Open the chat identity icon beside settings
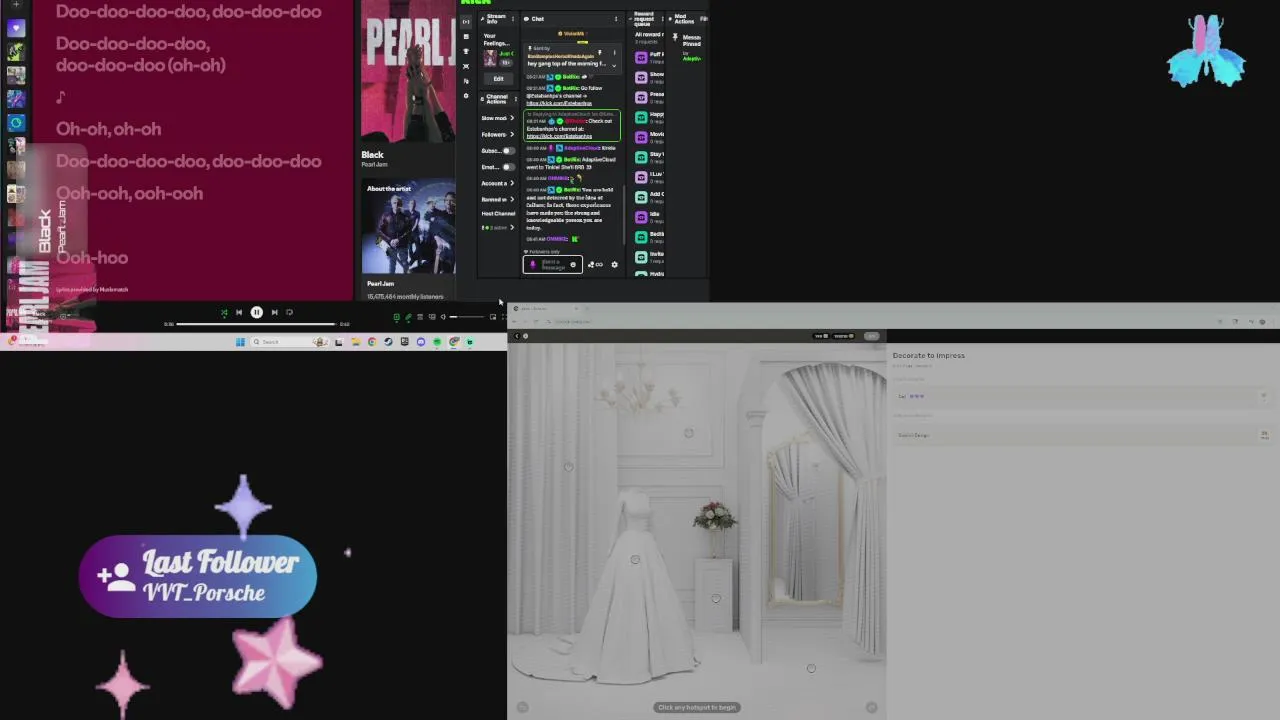Screen dimensions: 1280x720 (595, 265)
